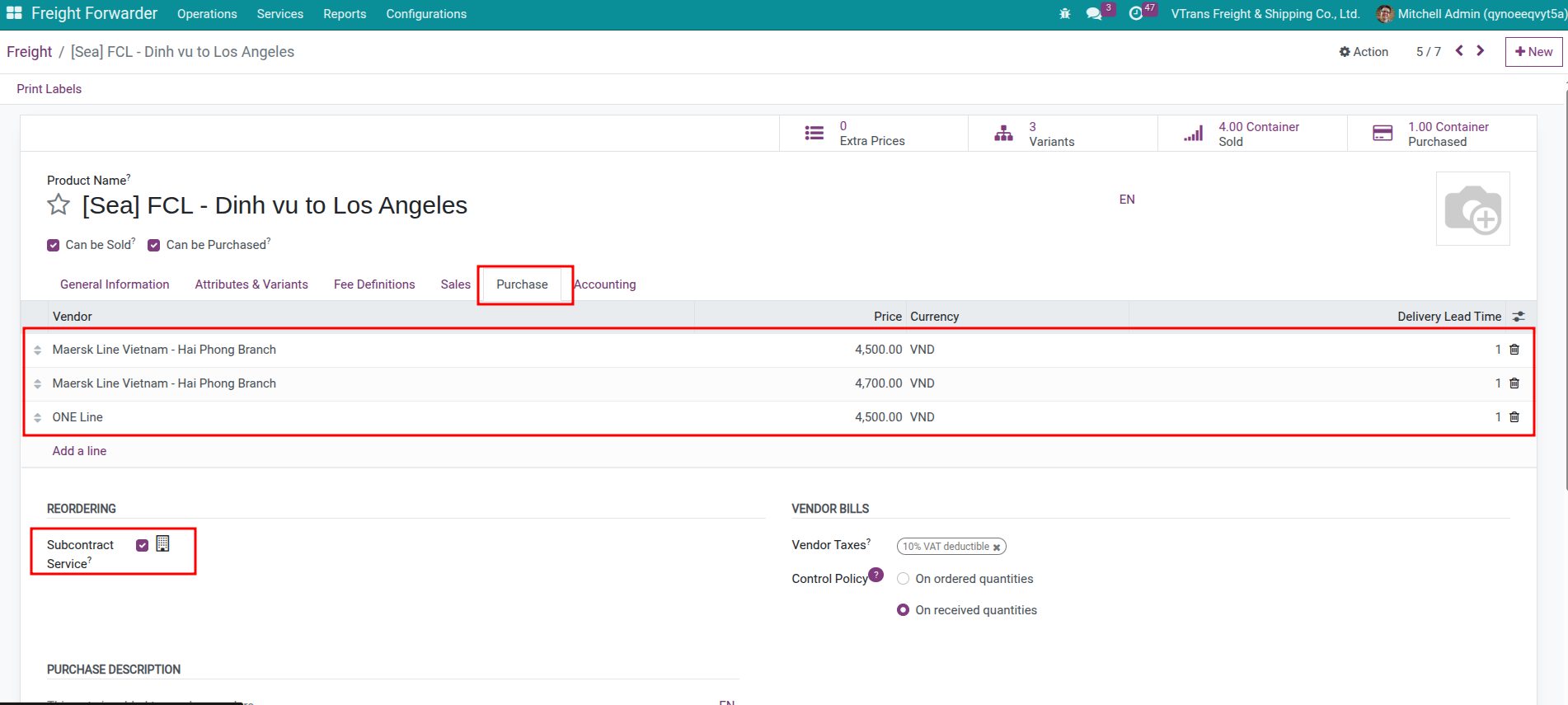Uncheck the Can be Sold checkbox
Screen dimensions: 1568x705
pyautogui.click(x=54, y=245)
